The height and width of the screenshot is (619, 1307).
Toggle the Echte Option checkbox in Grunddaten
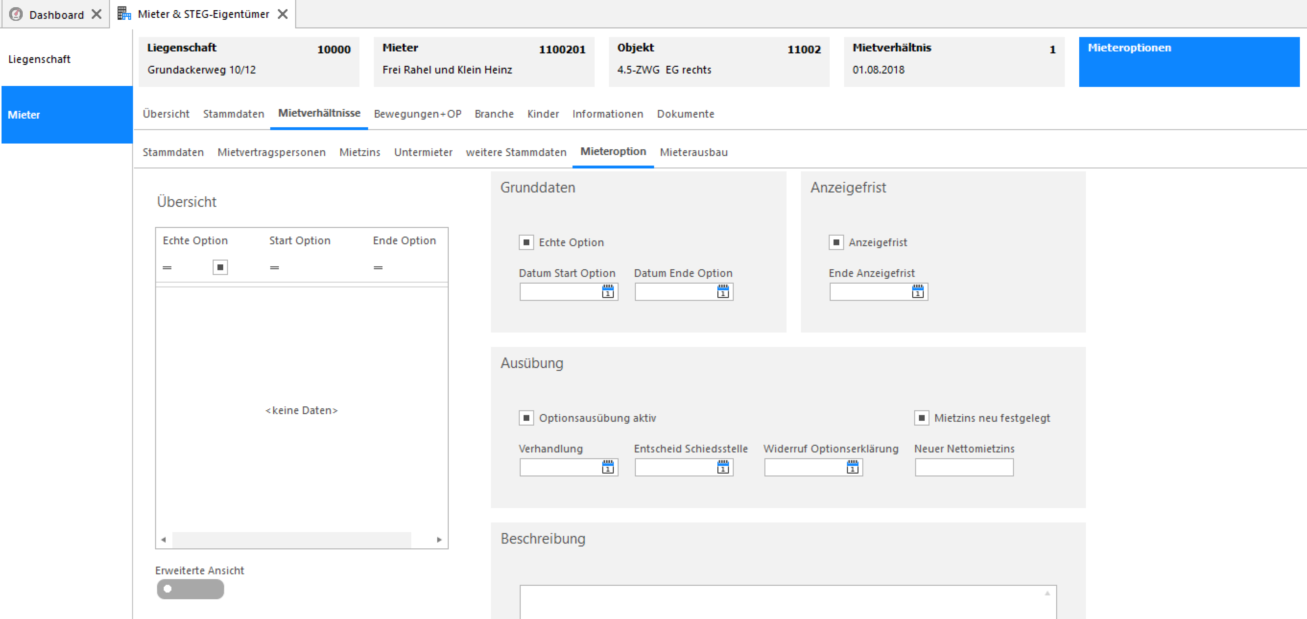(526, 242)
